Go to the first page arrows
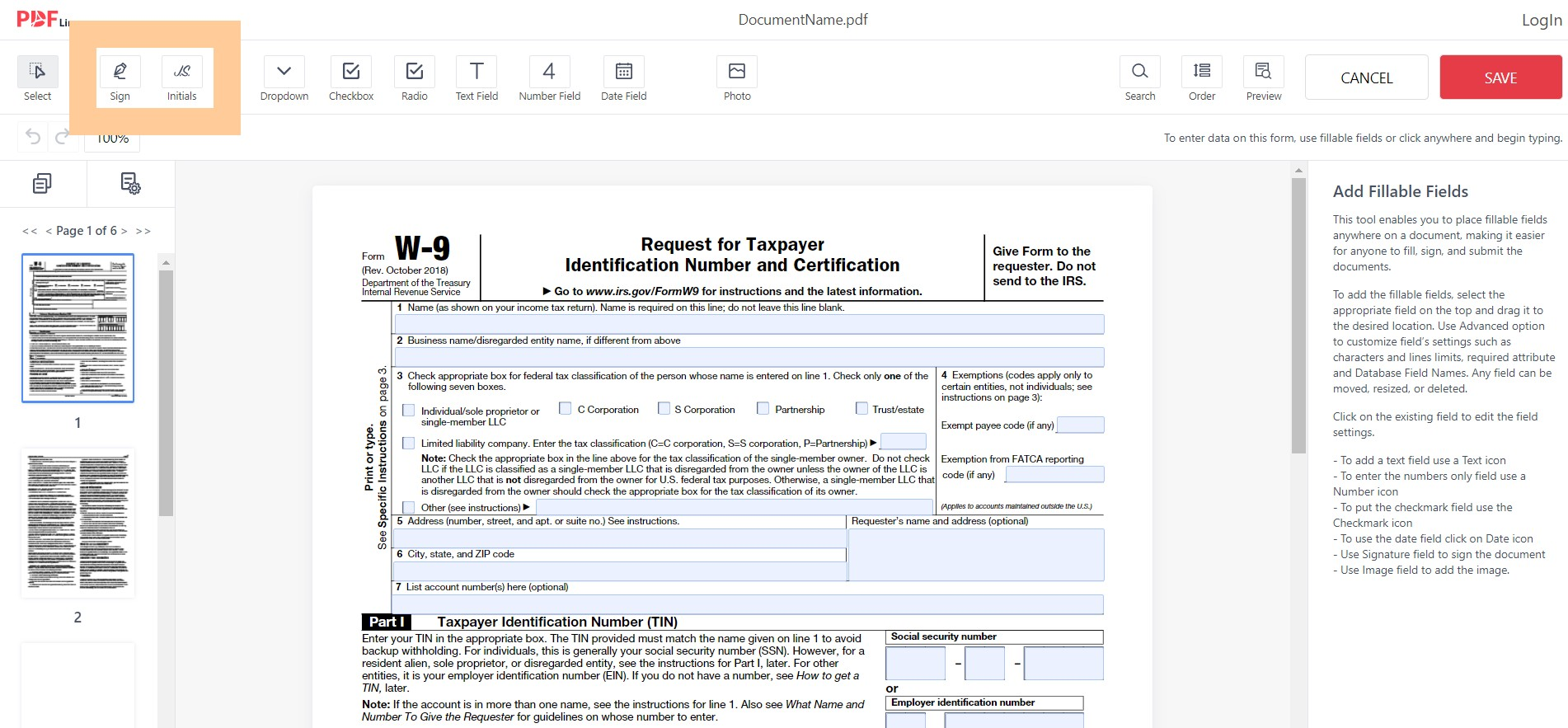Image resolution: width=1568 pixels, height=728 pixels. tap(30, 231)
